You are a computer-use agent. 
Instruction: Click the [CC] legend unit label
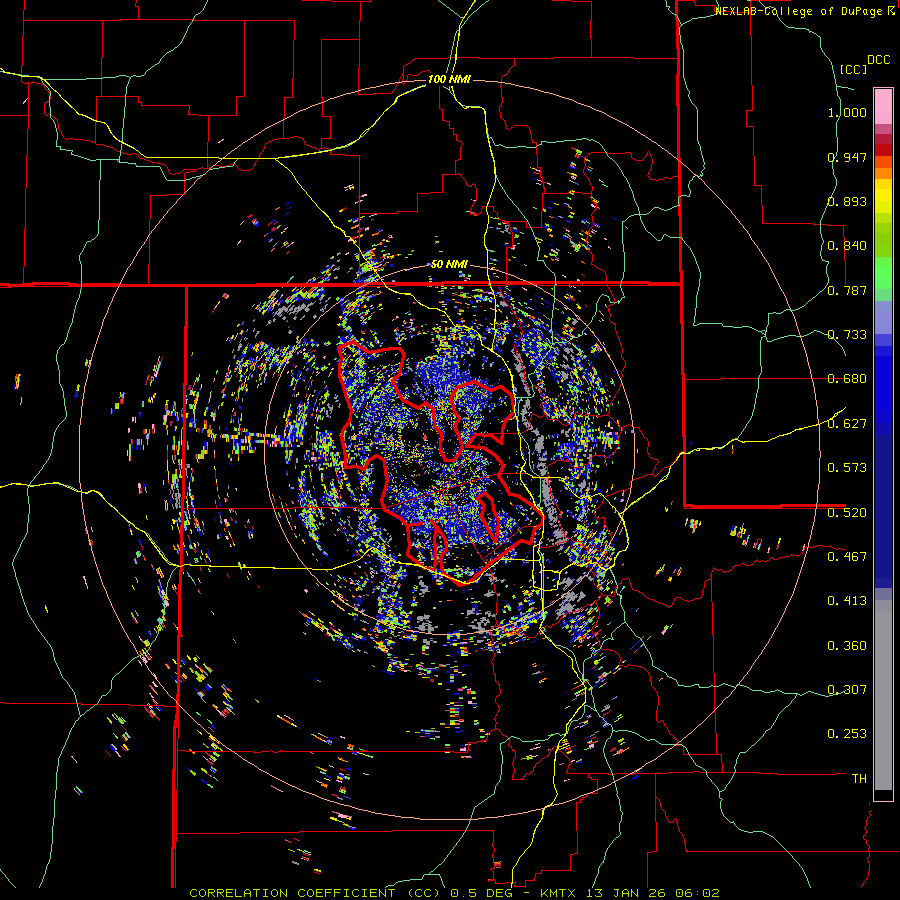[x=854, y=69]
